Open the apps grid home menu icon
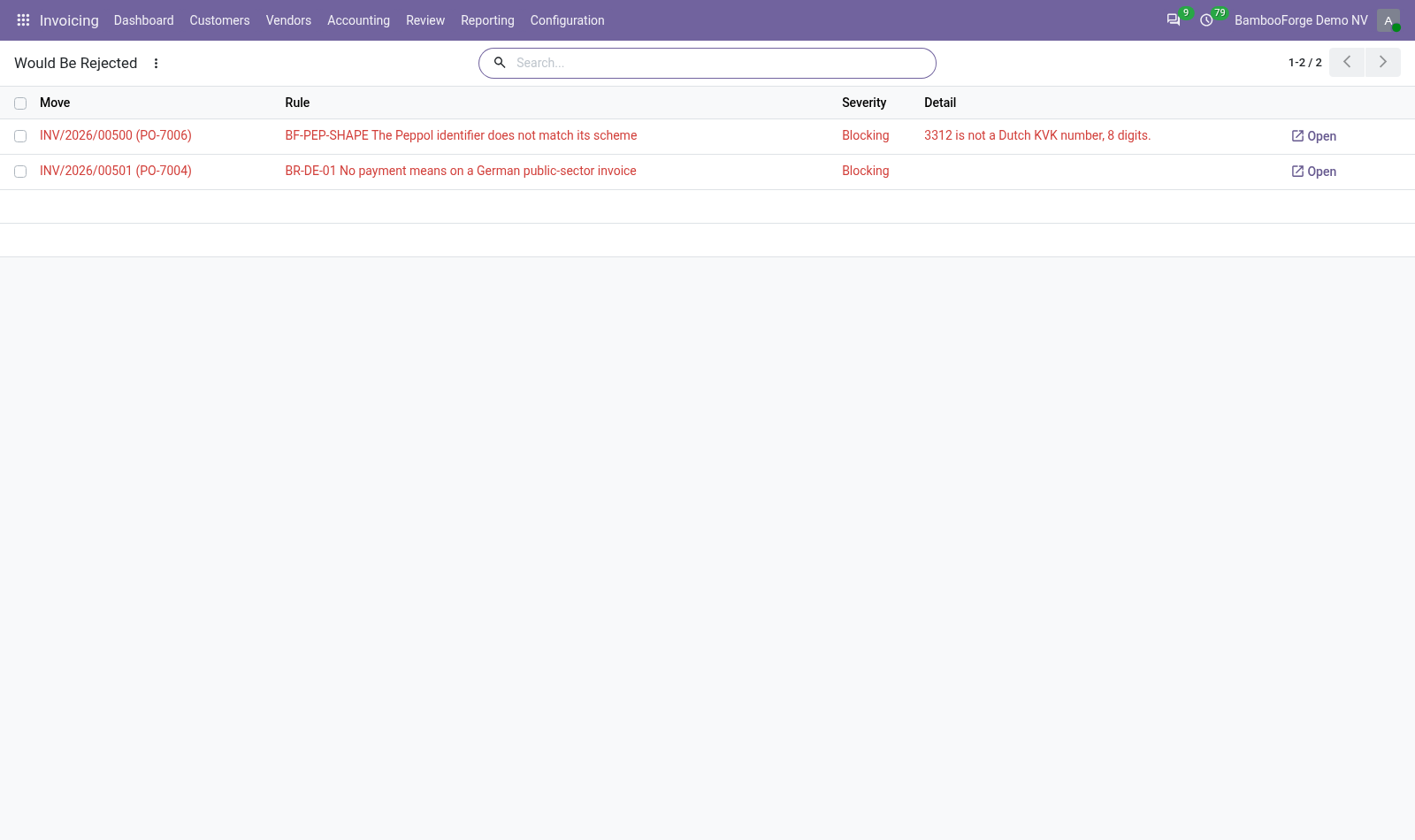1415x840 pixels. [23, 19]
